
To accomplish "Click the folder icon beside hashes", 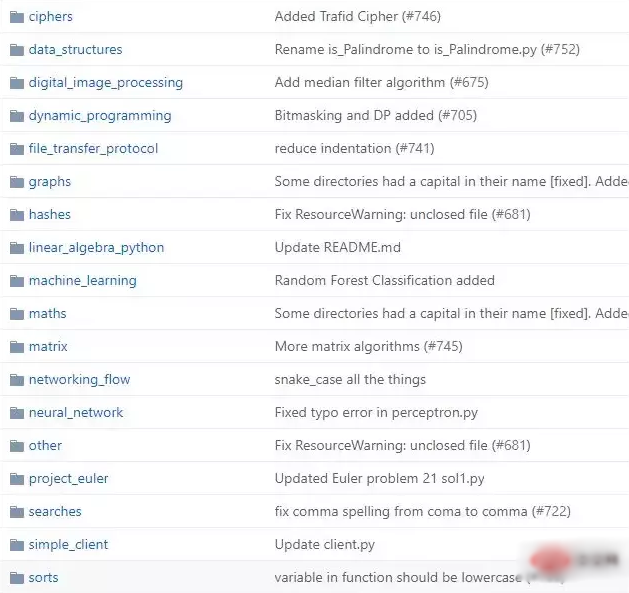I will pos(17,215).
